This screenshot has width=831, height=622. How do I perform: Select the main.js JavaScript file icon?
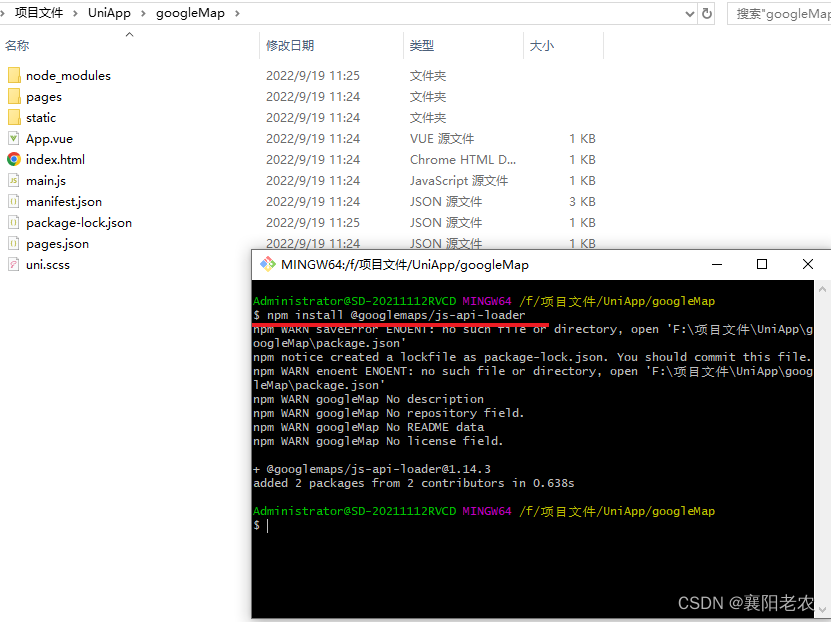[14, 180]
